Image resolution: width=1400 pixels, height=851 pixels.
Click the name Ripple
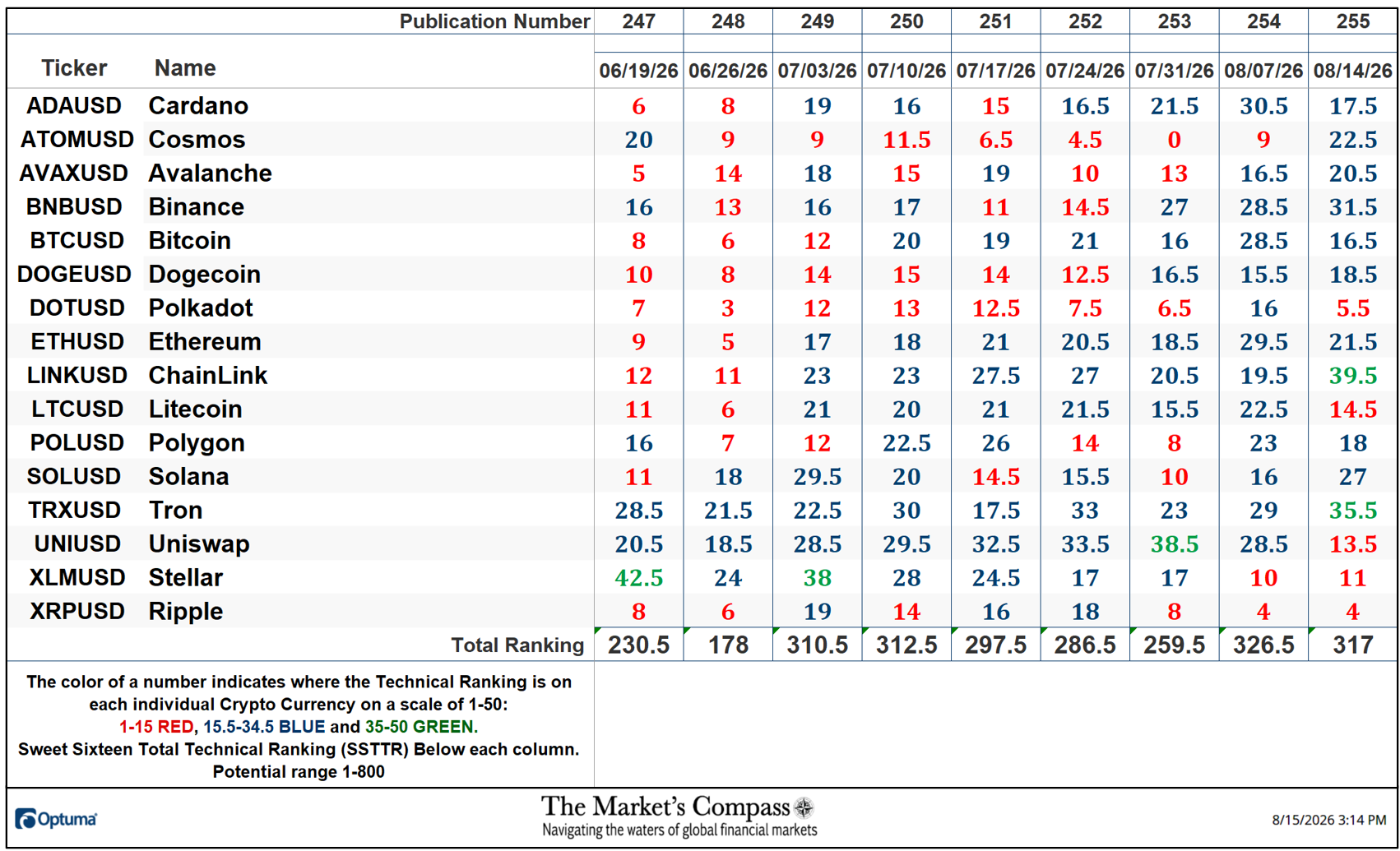[185, 613]
